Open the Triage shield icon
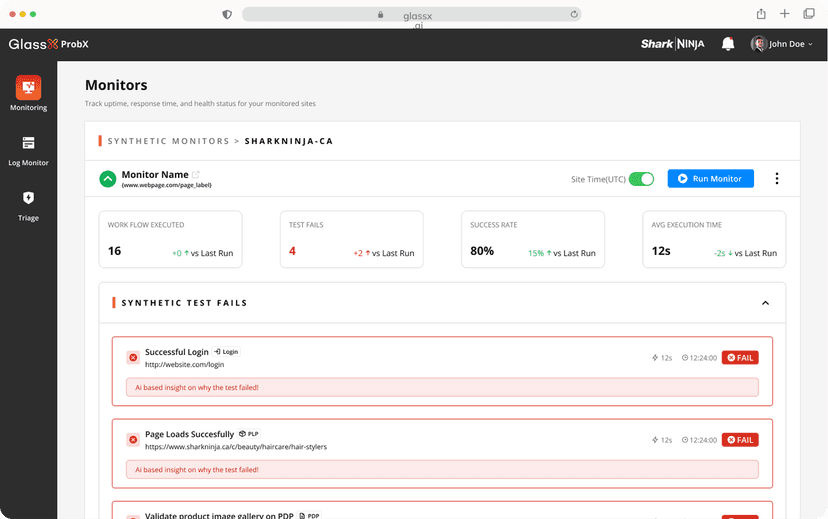This screenshot has width=828, height=519. pos(29,197)
